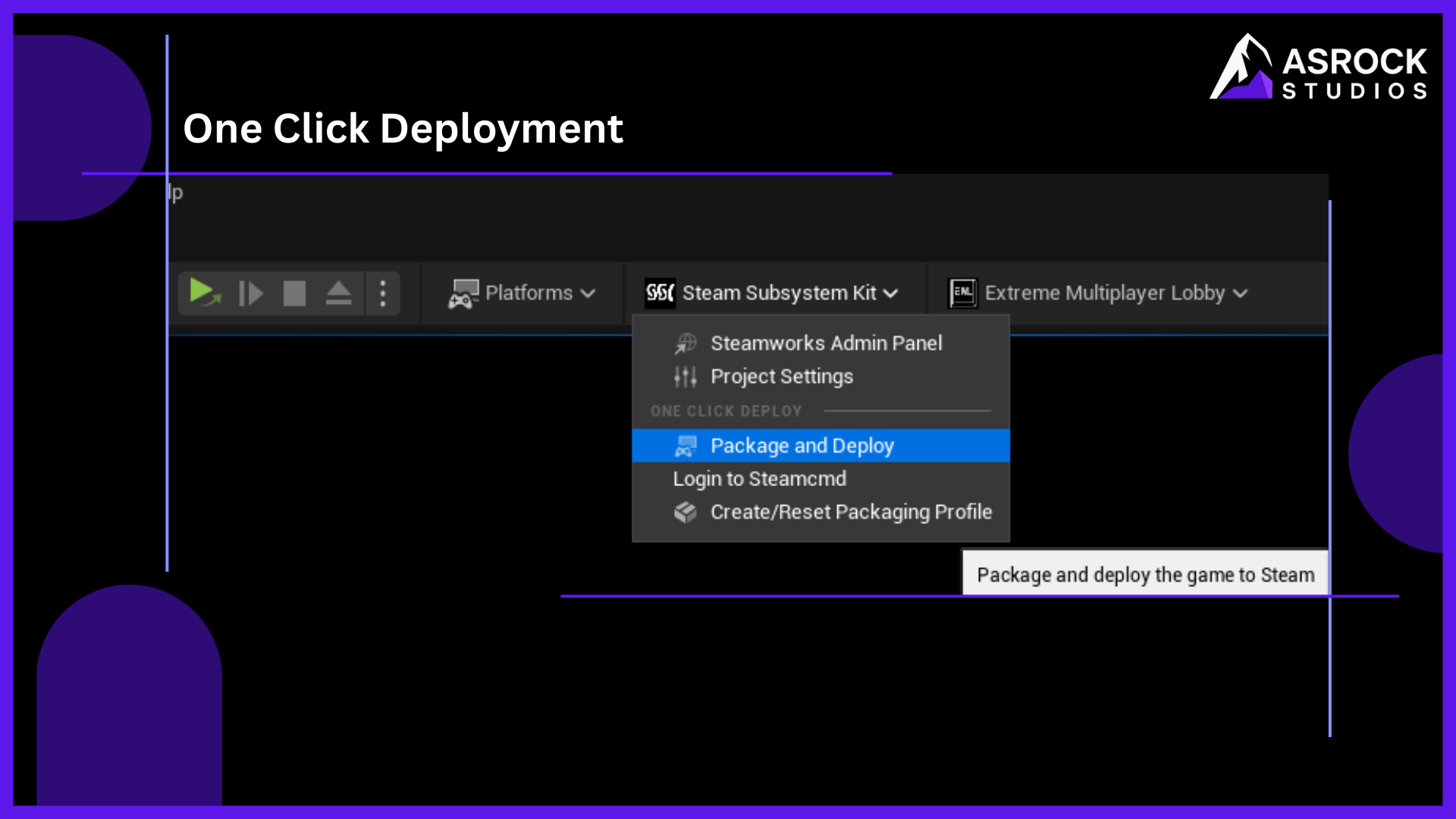Image resolution: width=1456 pixels, height=819 pixels.
Task: Stop play session with square stop button
Action: click(x=294, y=293)
